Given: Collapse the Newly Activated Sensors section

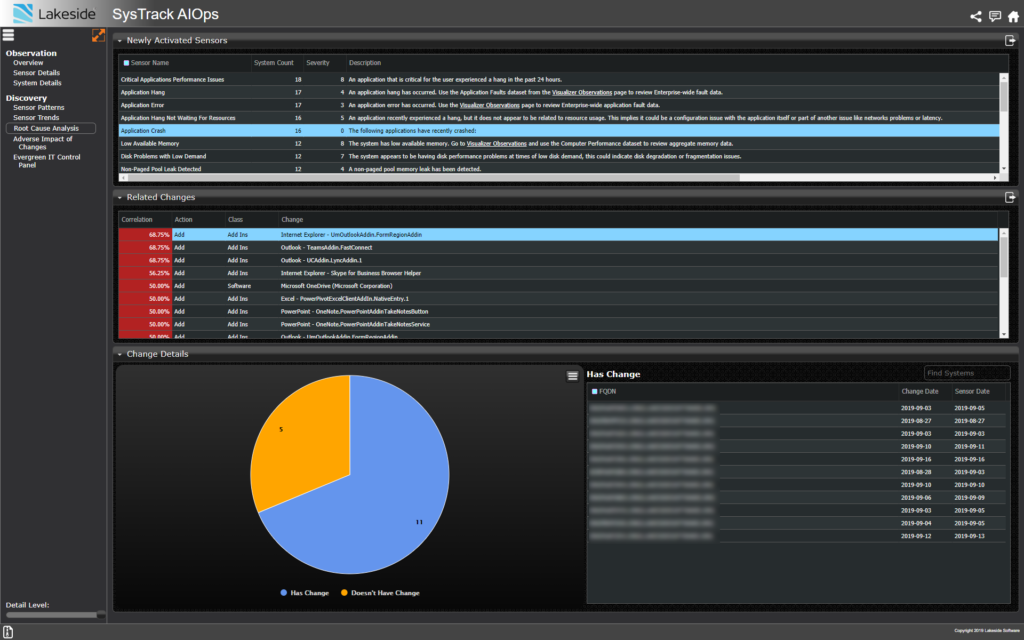Looking at the screenshot, I should [120, 40].
